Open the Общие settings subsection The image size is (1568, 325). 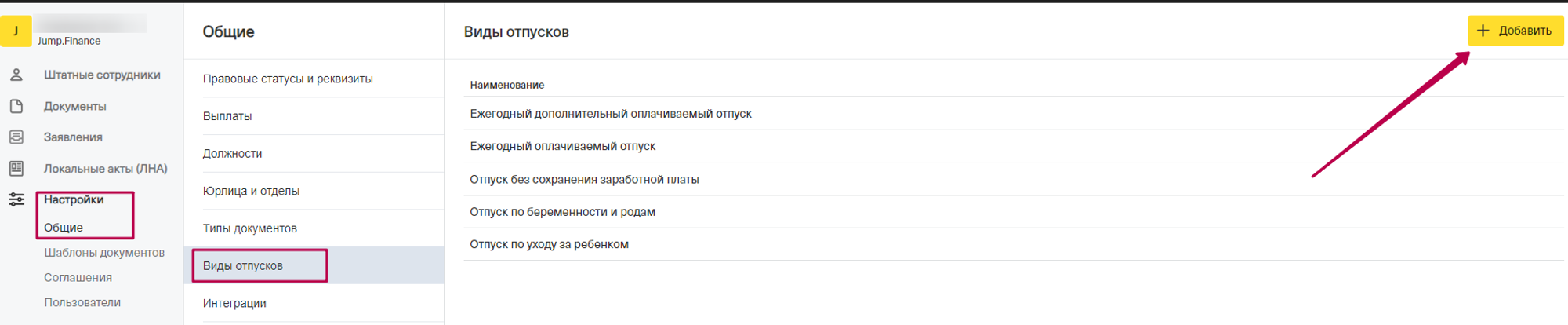click(x=64, y=228)
